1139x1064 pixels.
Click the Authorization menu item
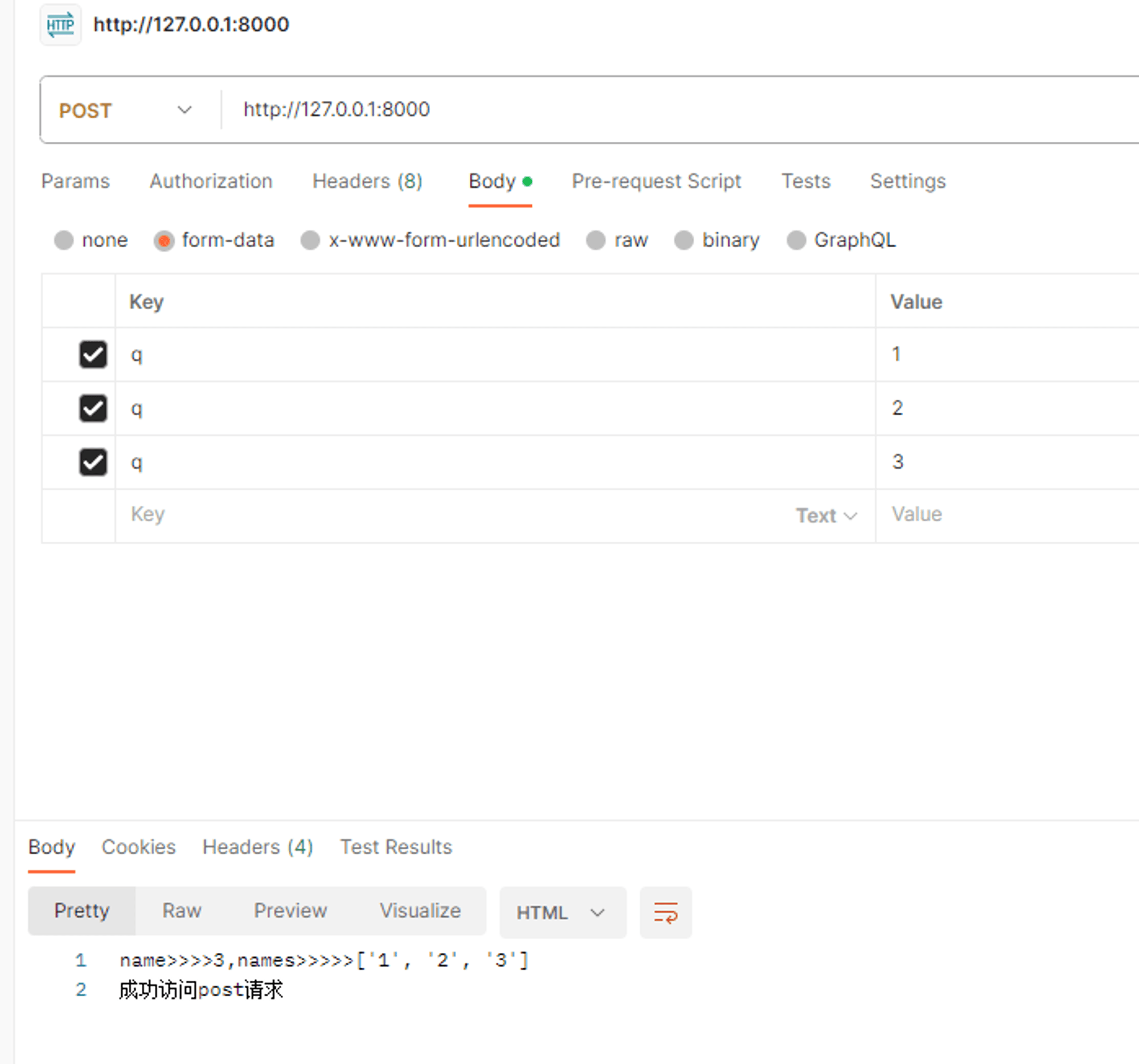coord(209,181)
